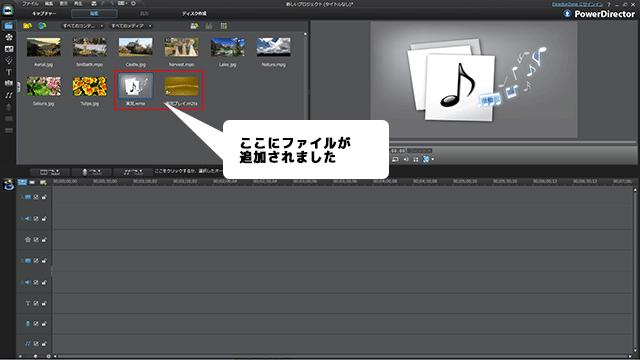
Task: Open the preview quality globe dropdown arrow
Action: click(432, 160)
